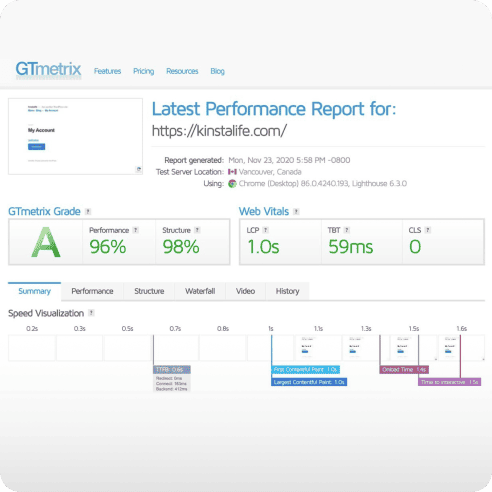The image size is (492, 492).
Task: Click the Speed Visualization heading
Action: pyautogui.click(x=46, y=313)
